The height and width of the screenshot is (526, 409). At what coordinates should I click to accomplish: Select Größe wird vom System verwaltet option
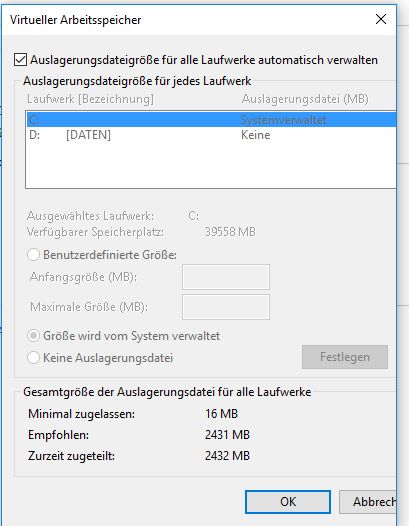(x=34, y=336)
